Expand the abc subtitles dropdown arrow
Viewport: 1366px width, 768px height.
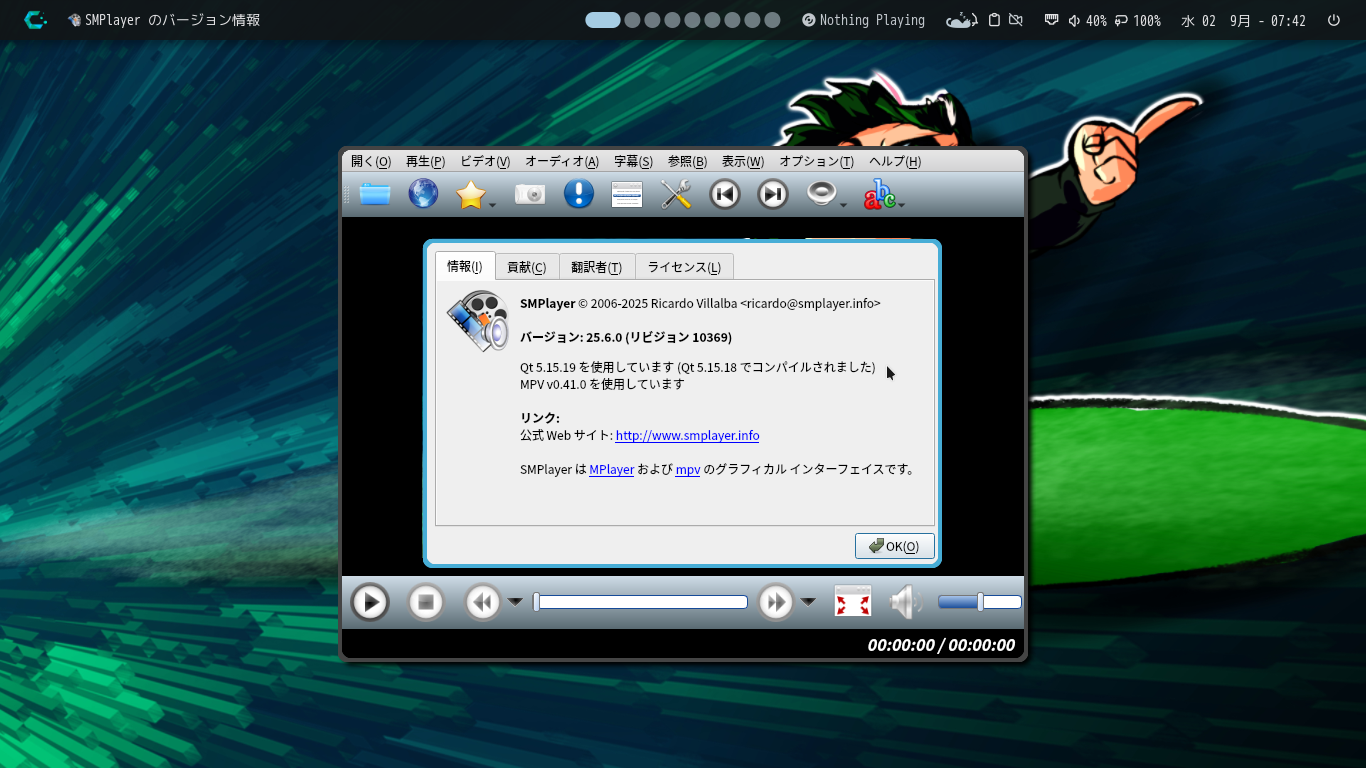[x=901, y=206]
